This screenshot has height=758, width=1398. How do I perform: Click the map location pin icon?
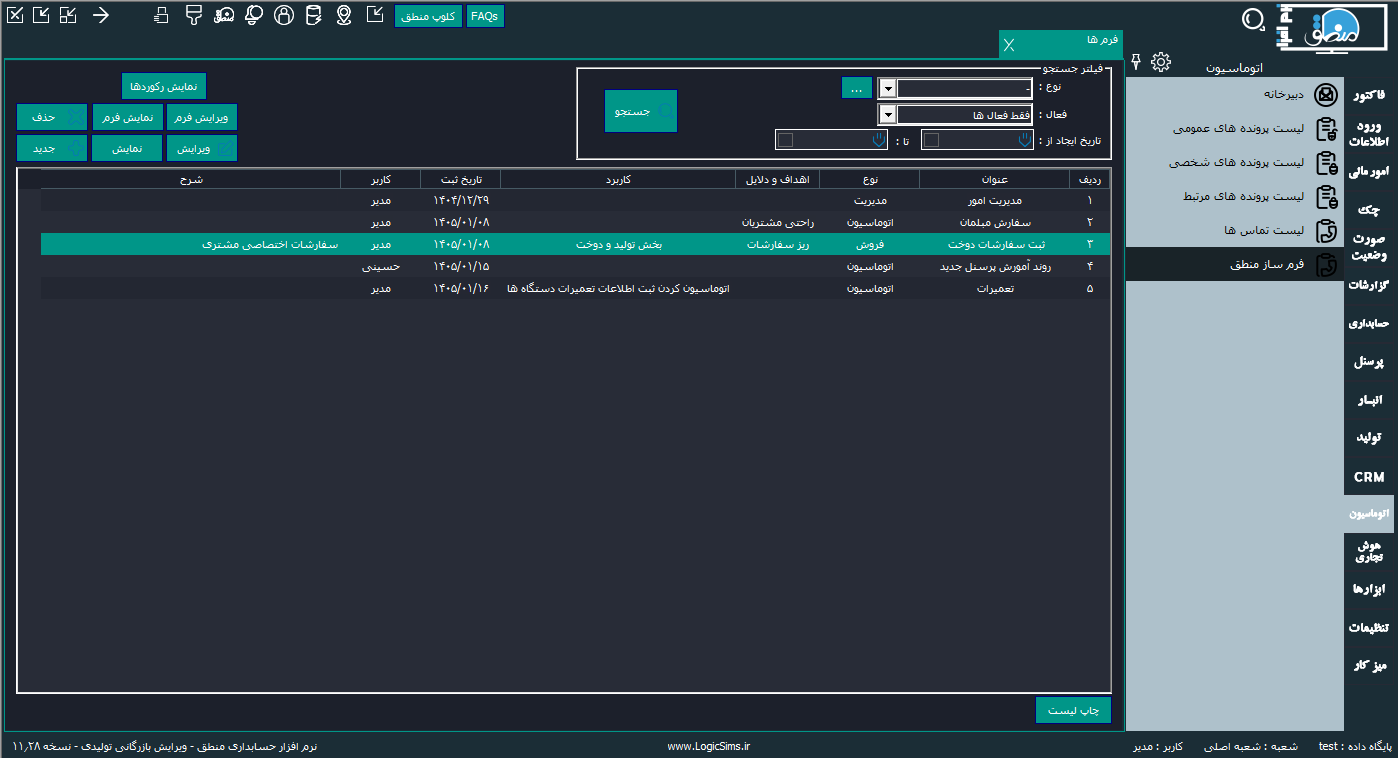344,15
